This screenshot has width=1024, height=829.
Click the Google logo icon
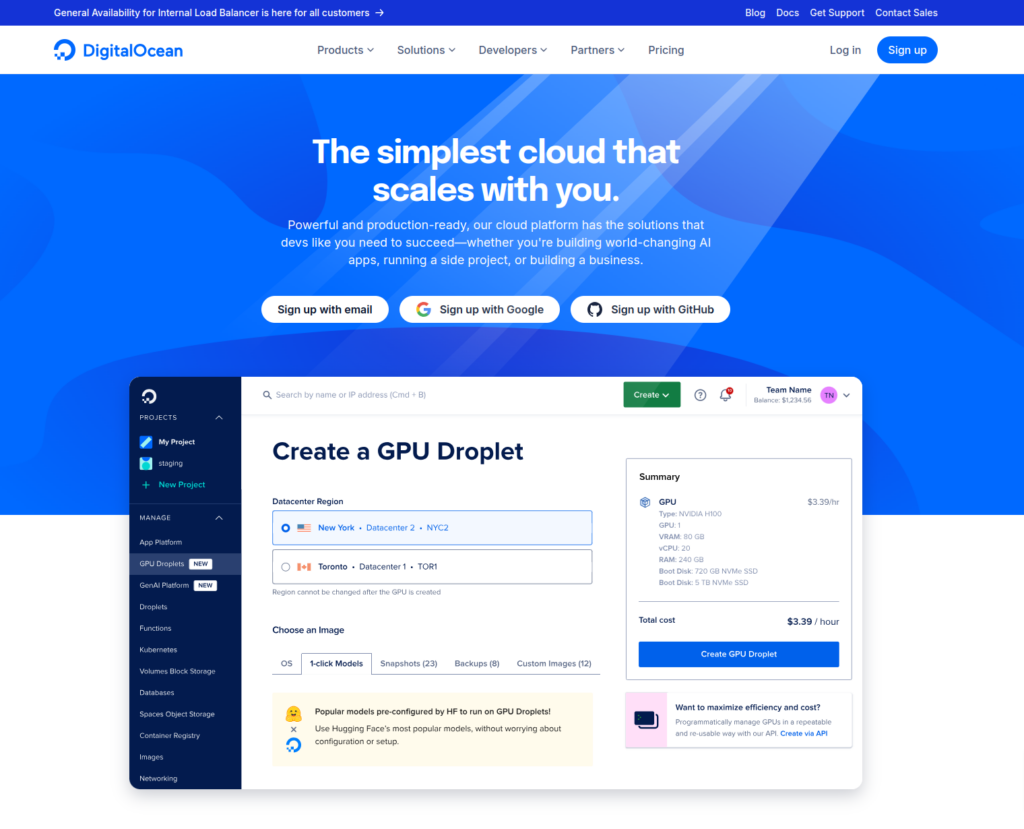(424, 310)
